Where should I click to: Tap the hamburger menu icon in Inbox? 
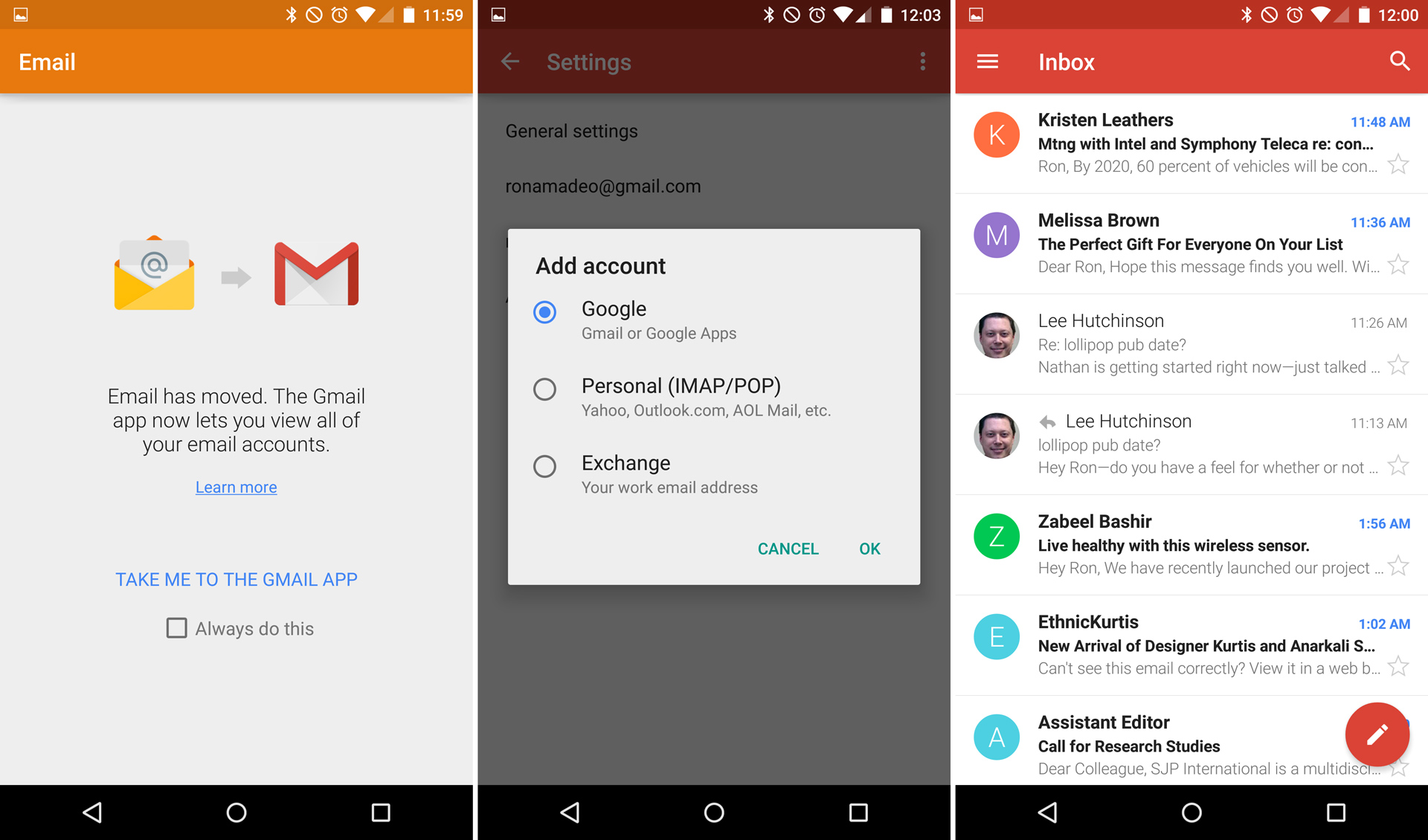point(989,62)
